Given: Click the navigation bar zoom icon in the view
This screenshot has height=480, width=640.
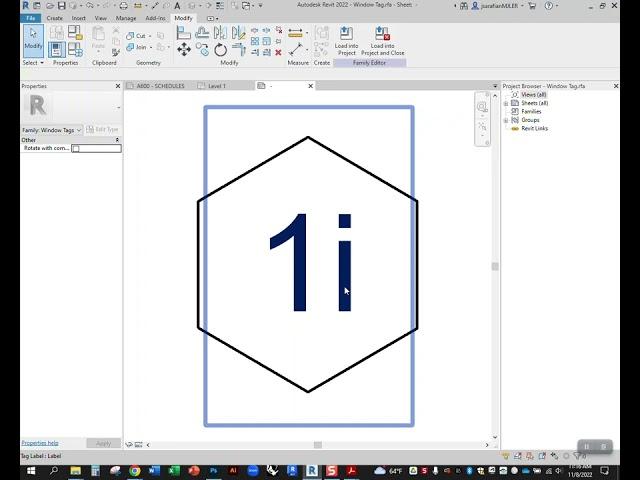Looking at the screenshot, I should (482, 107).
